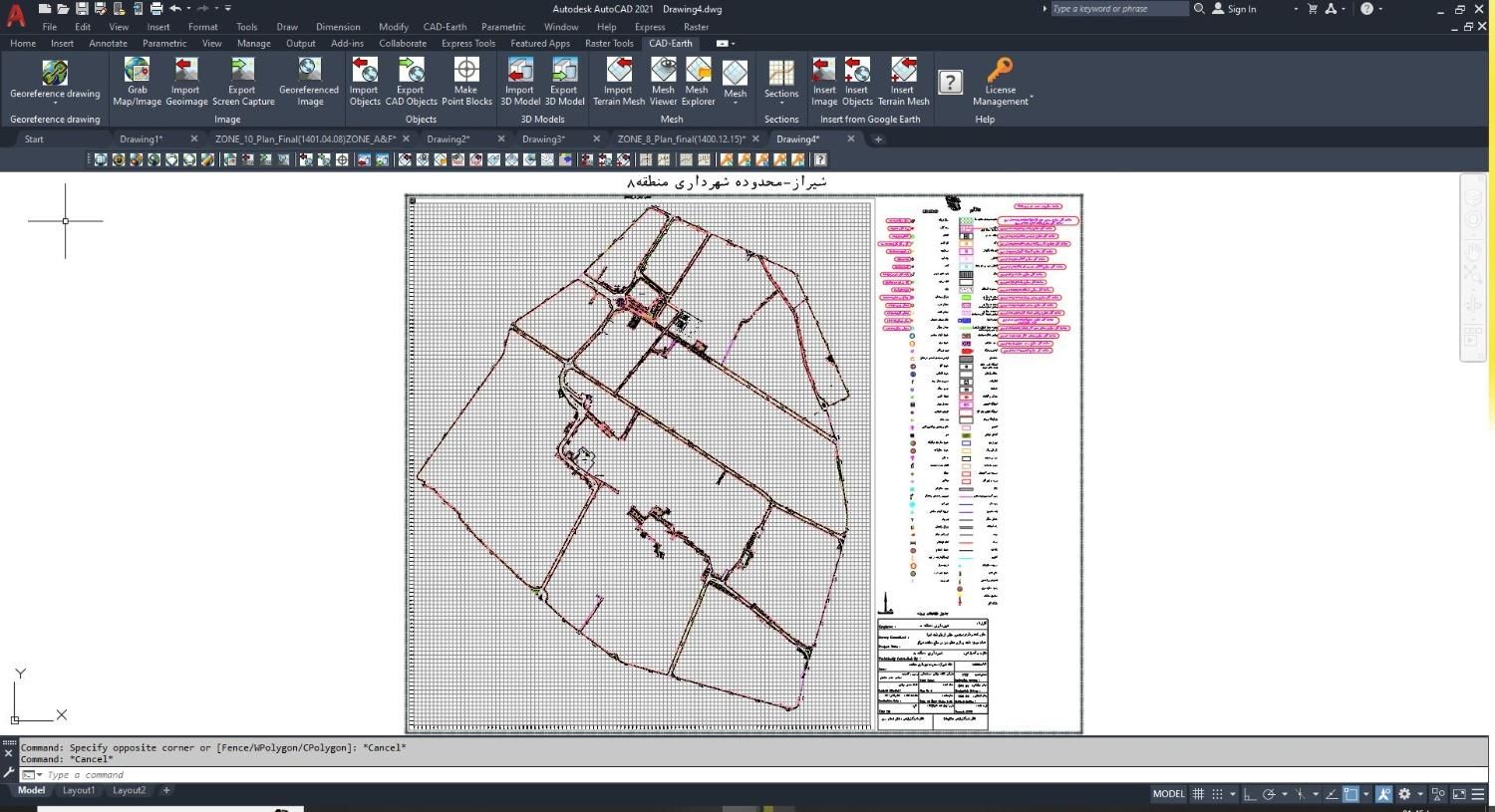Click Sign In in the title bar
Viewport: 1495px width, 812px height.
[1241, 9]
